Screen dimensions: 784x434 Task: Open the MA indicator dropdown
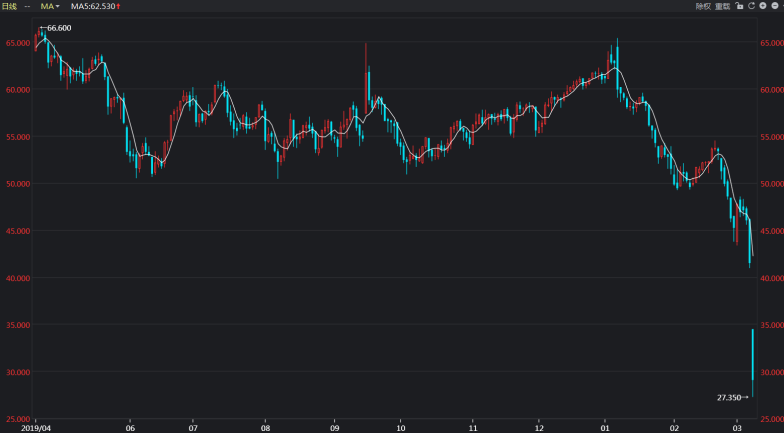[50, 6]
